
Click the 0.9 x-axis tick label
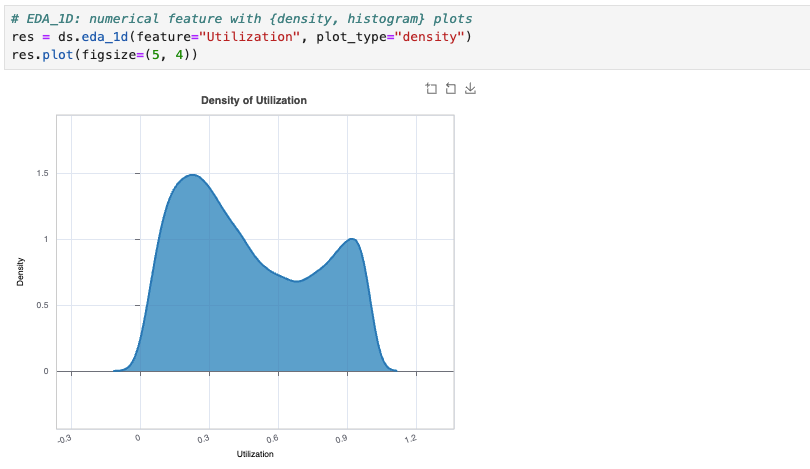(341, 439)
